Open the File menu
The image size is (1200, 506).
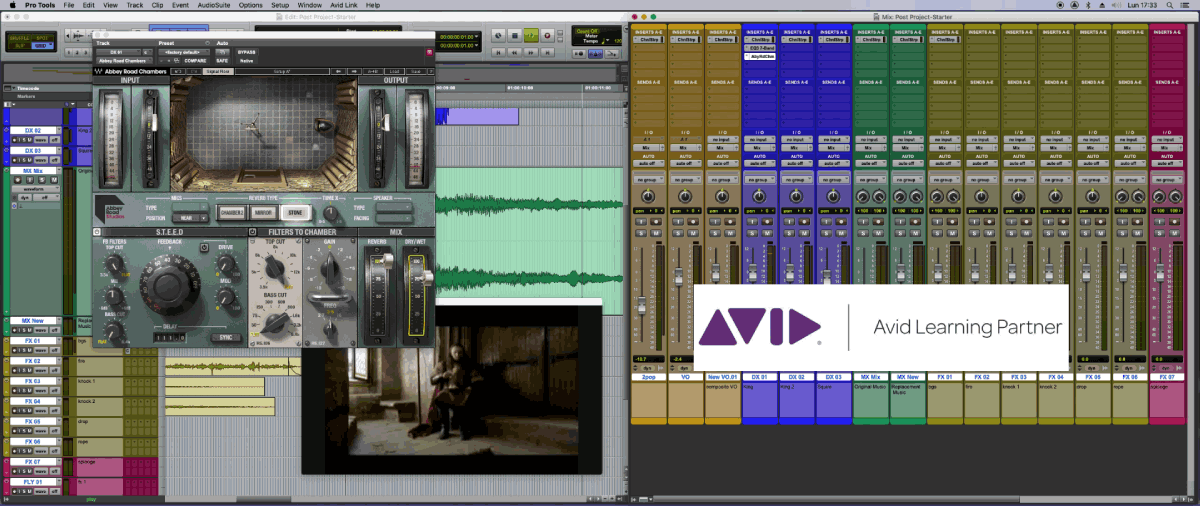click(69, 5)
